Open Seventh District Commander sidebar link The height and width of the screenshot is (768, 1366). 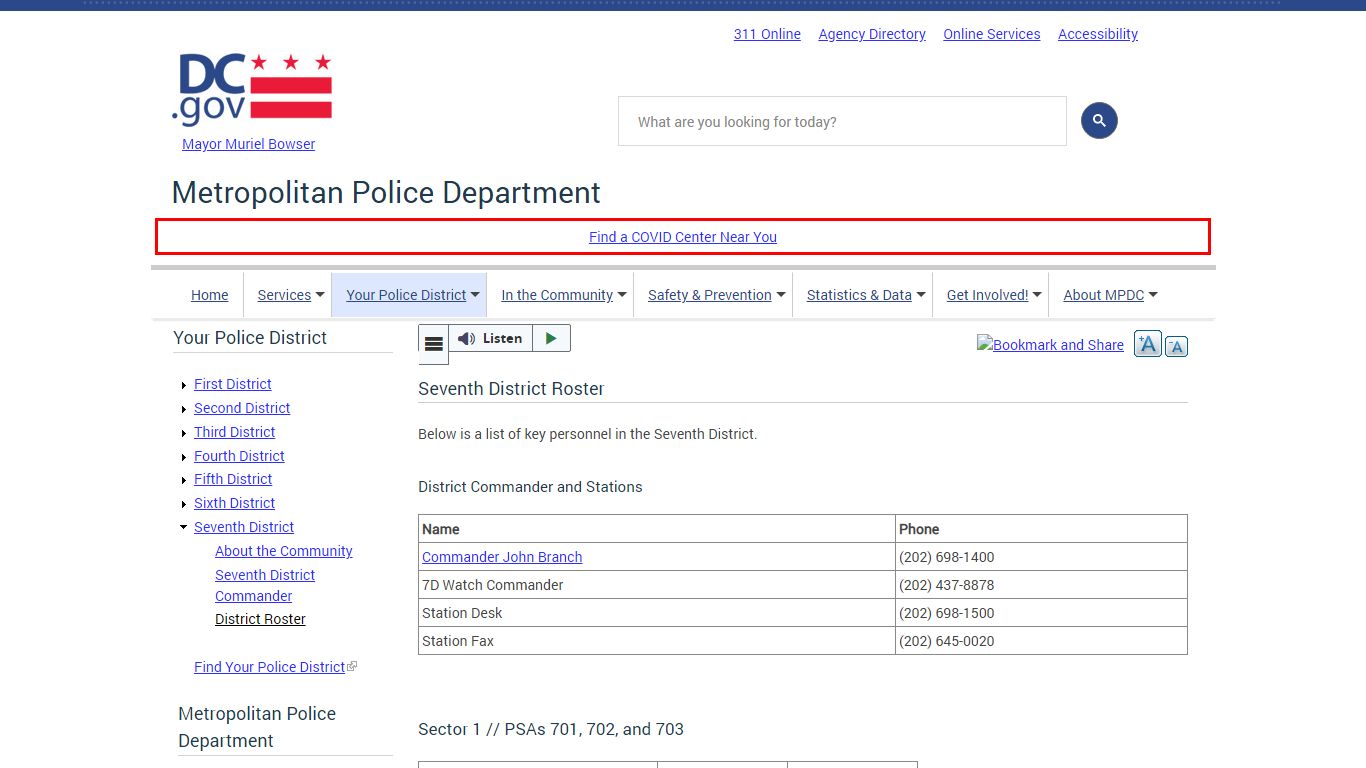(265, 585)
